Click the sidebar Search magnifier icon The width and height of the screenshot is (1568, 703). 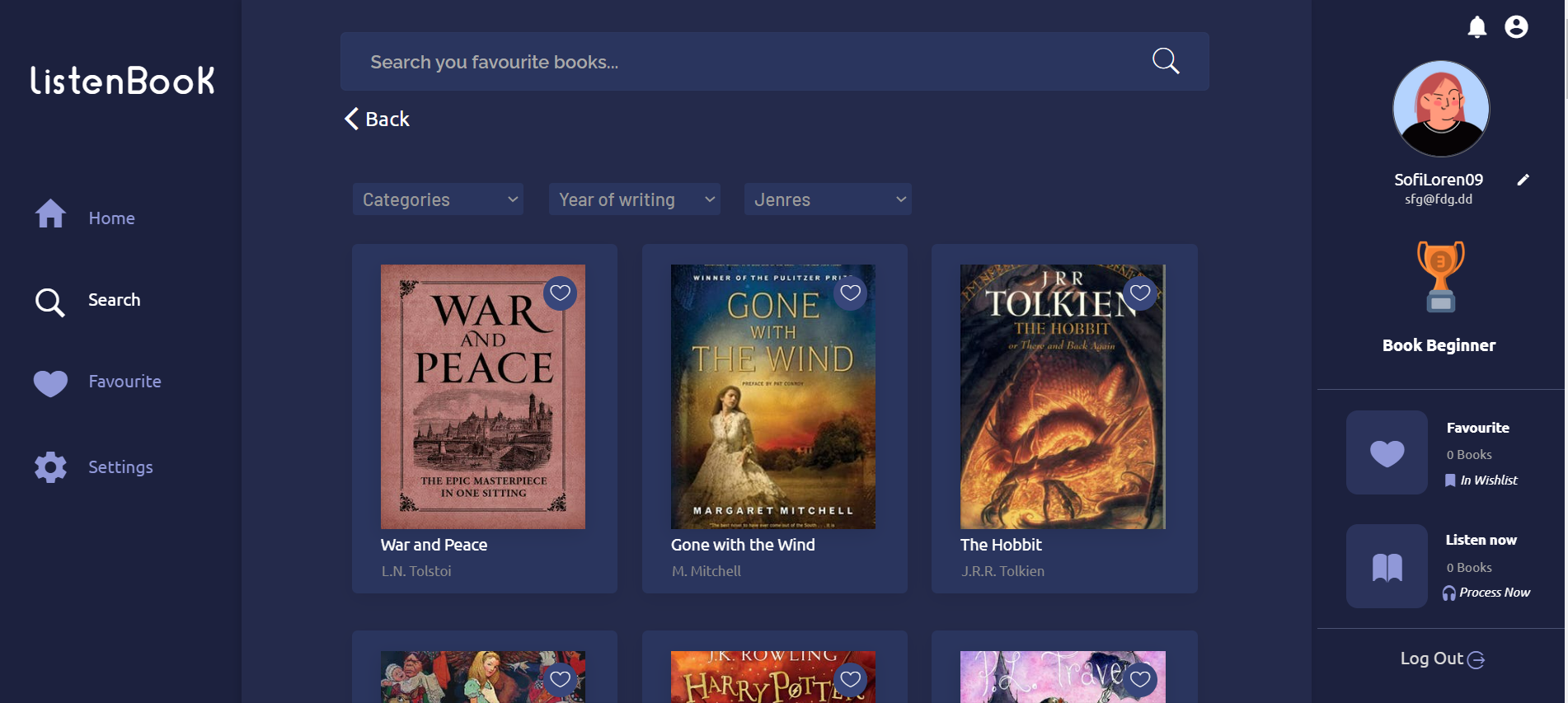49,302
